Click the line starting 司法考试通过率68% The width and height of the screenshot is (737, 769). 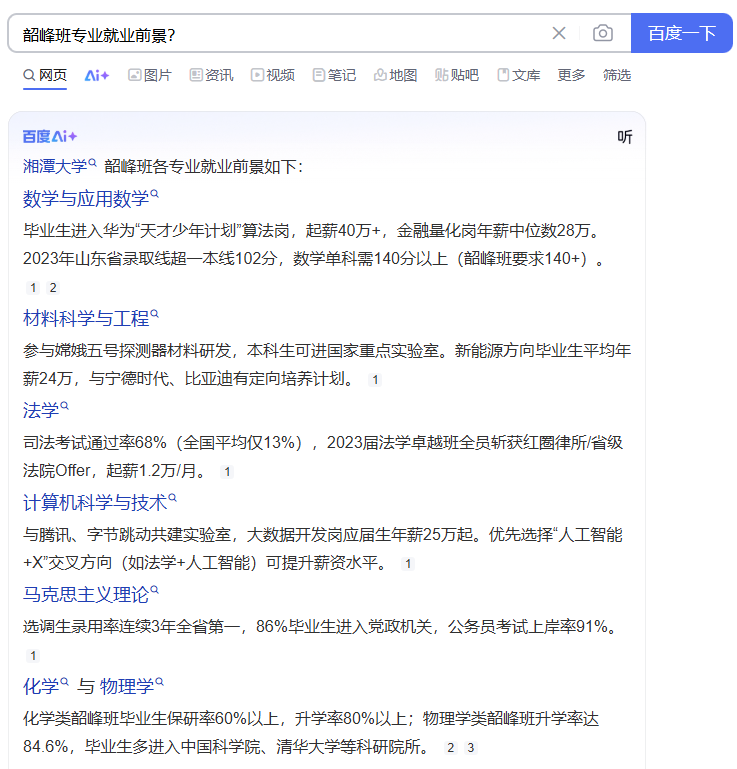(323, 443)
